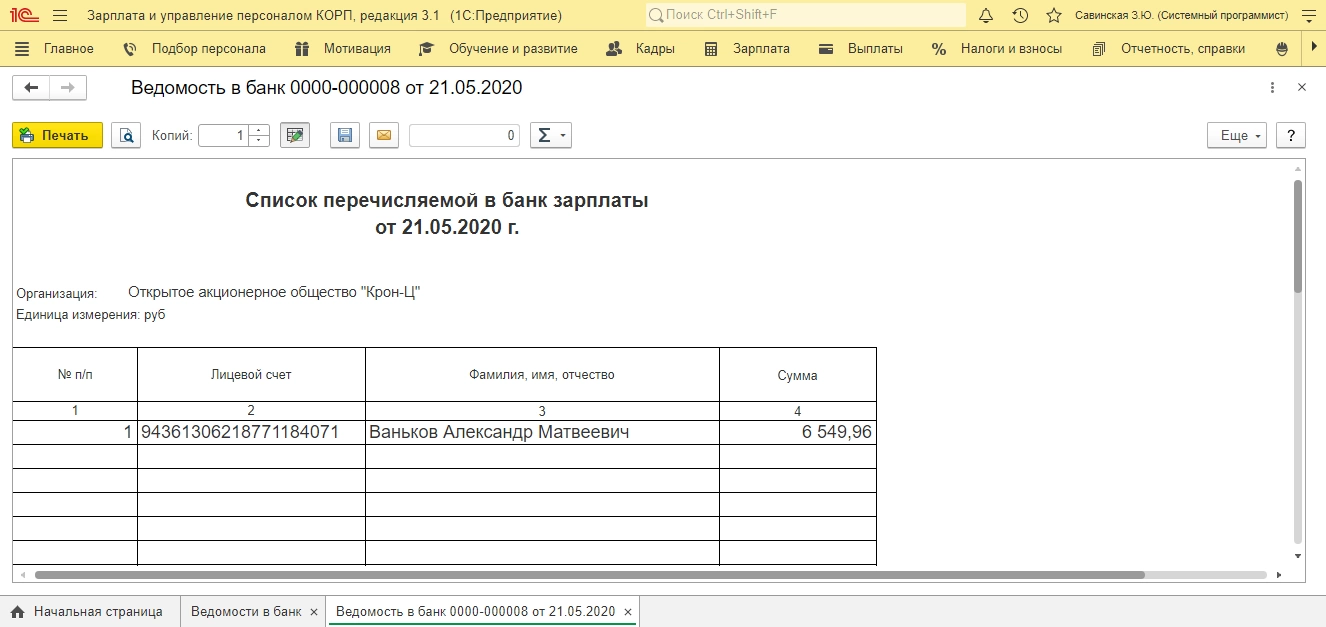Open notifications bell
The height and width of the screenshot is (627, 1326).
click(985, 15)
